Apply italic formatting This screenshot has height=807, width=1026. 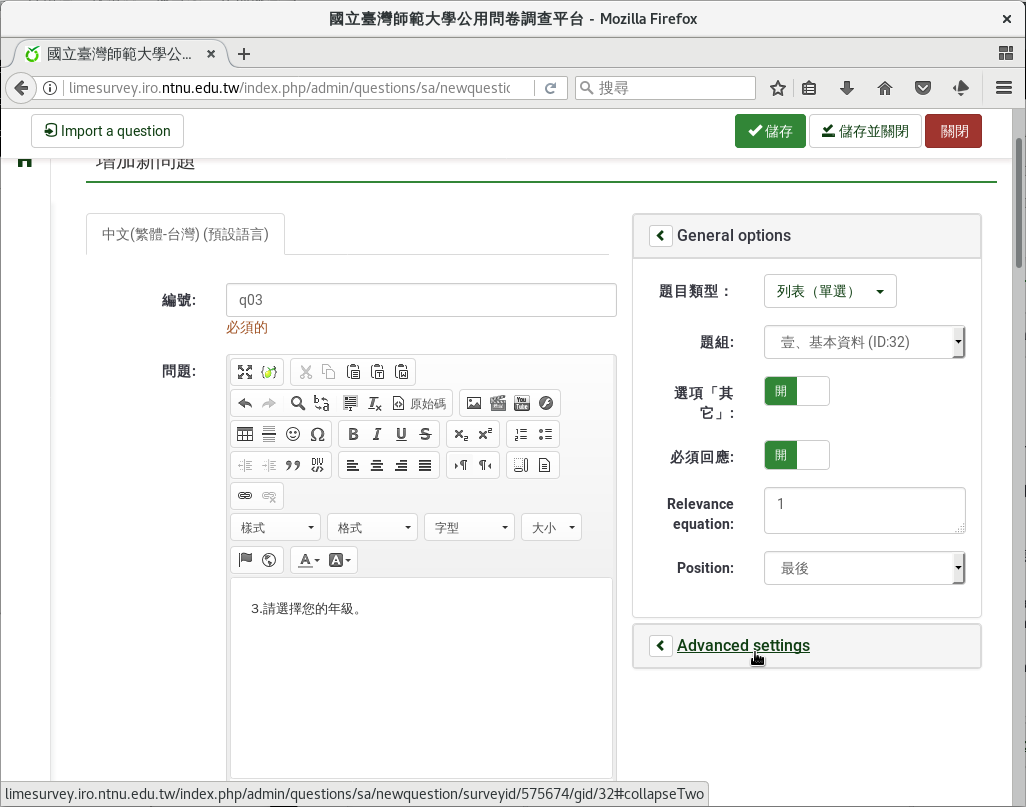coord(377,434)
